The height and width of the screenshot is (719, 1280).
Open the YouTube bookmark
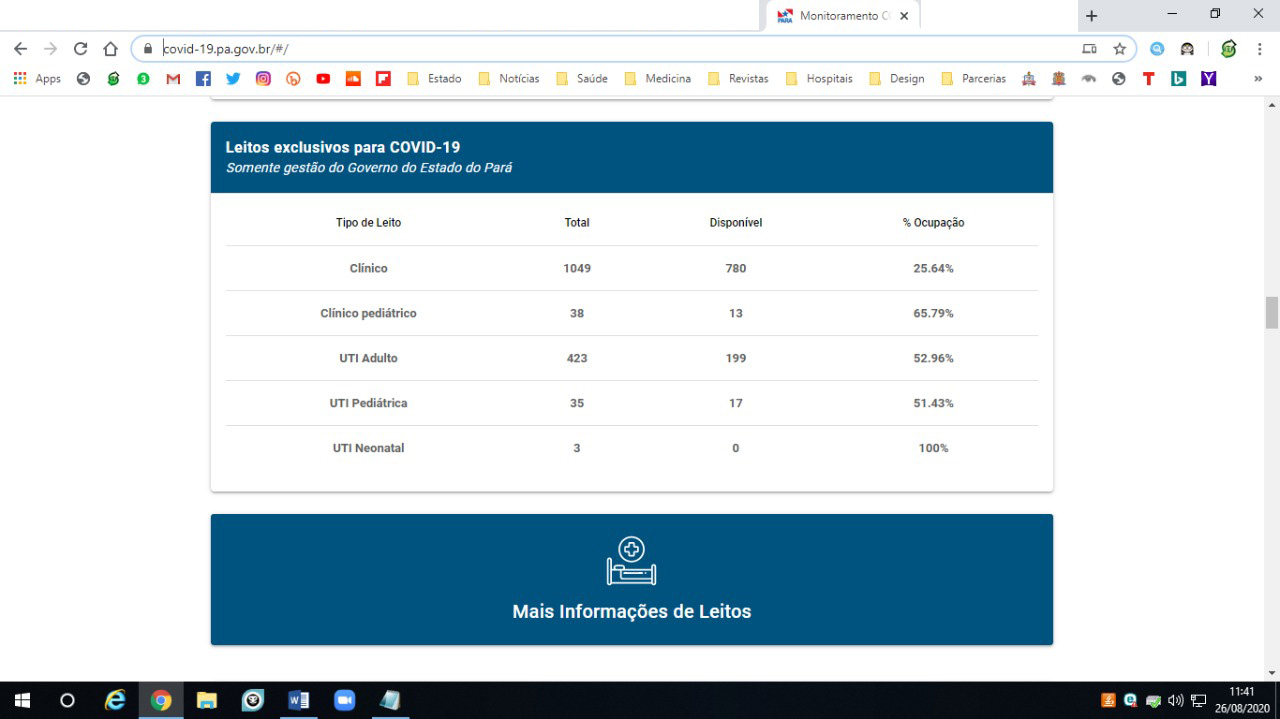coord(323,79)
